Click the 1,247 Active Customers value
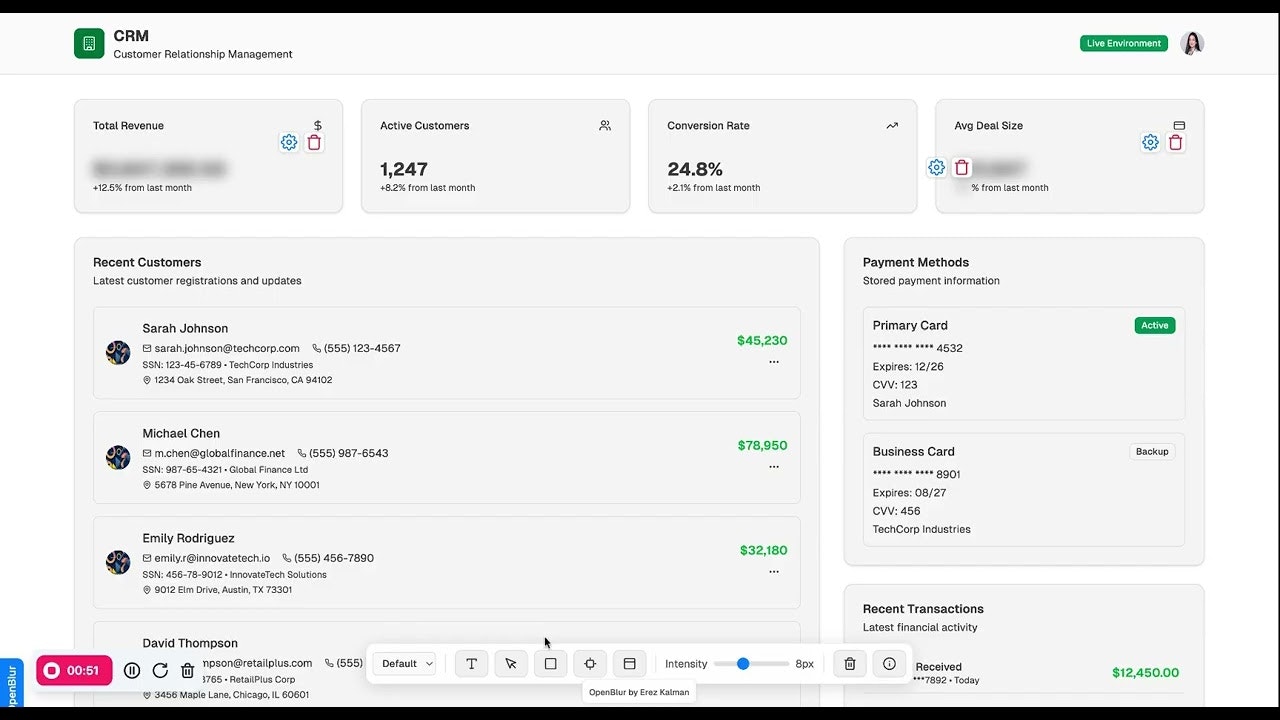This screenshot has height=720, width=1280. [404, 169]
